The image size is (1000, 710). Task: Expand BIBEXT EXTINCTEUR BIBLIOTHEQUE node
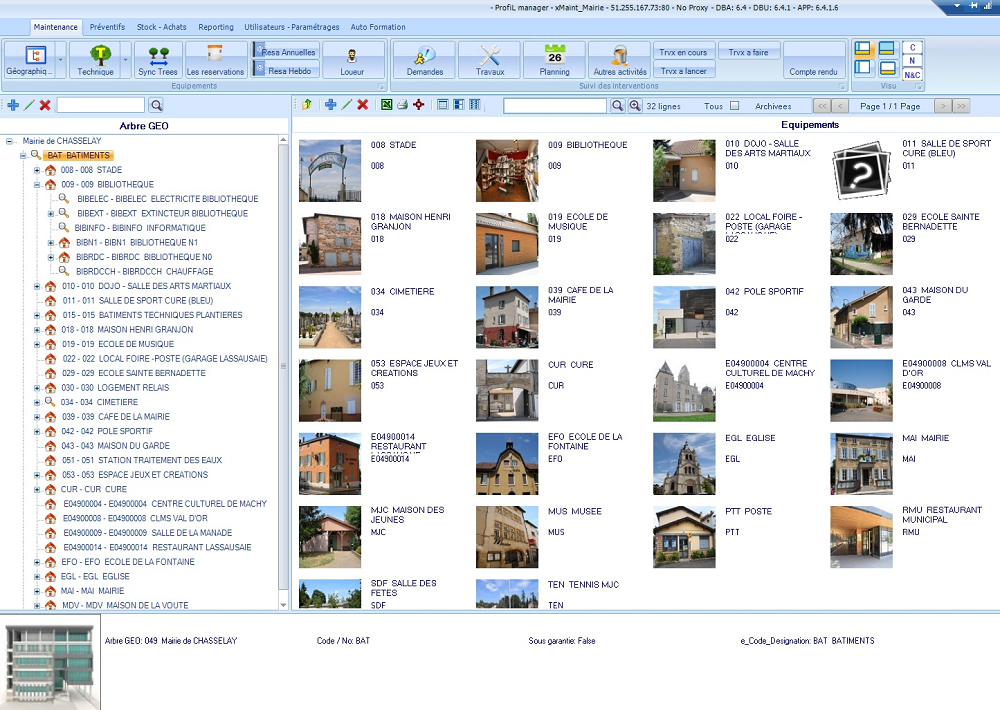pyautogui.click(x=50, y=214)
